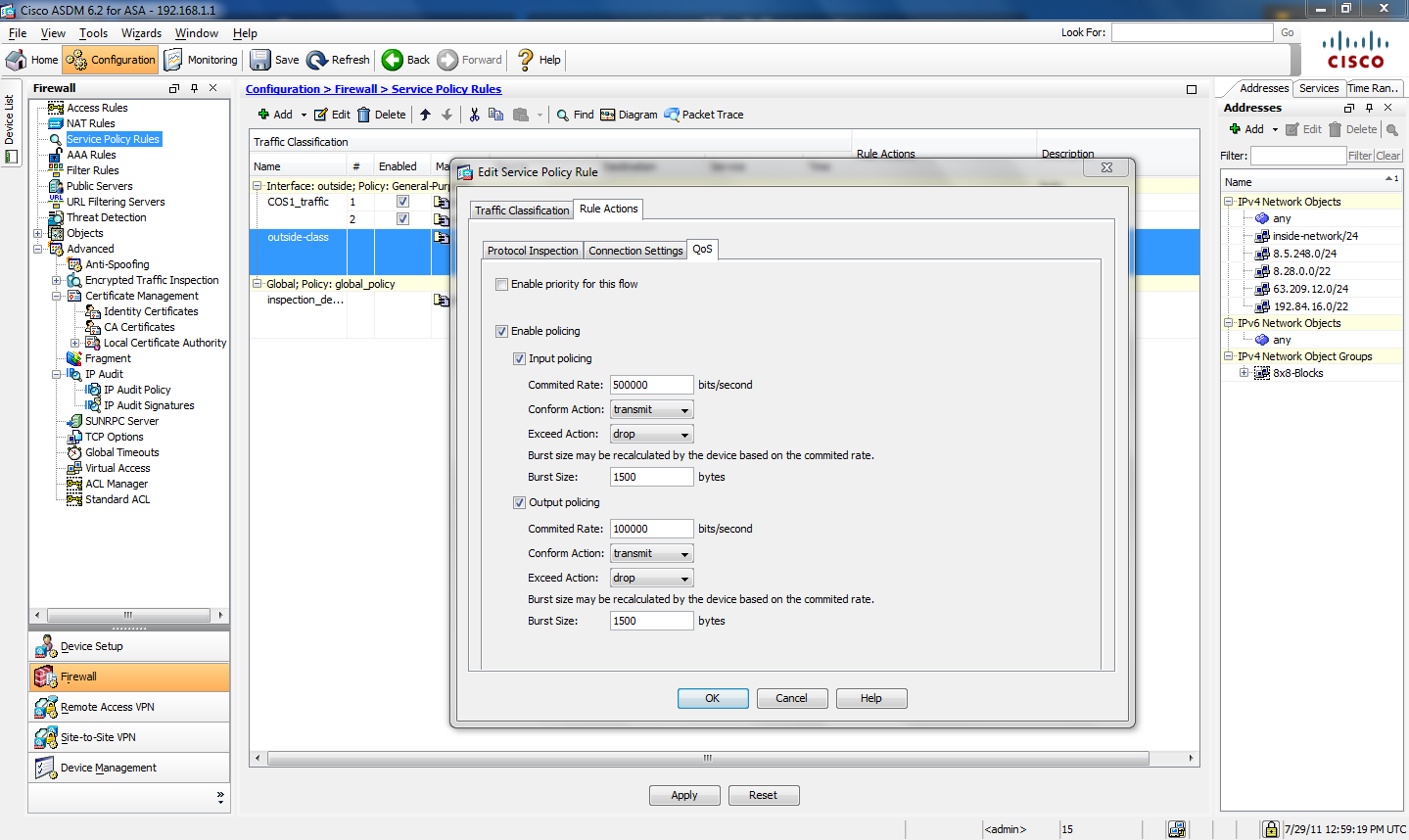This screenshot has width=1409, height=840.
Task: Click the Look For search box
Action: tap(1192, 32)
